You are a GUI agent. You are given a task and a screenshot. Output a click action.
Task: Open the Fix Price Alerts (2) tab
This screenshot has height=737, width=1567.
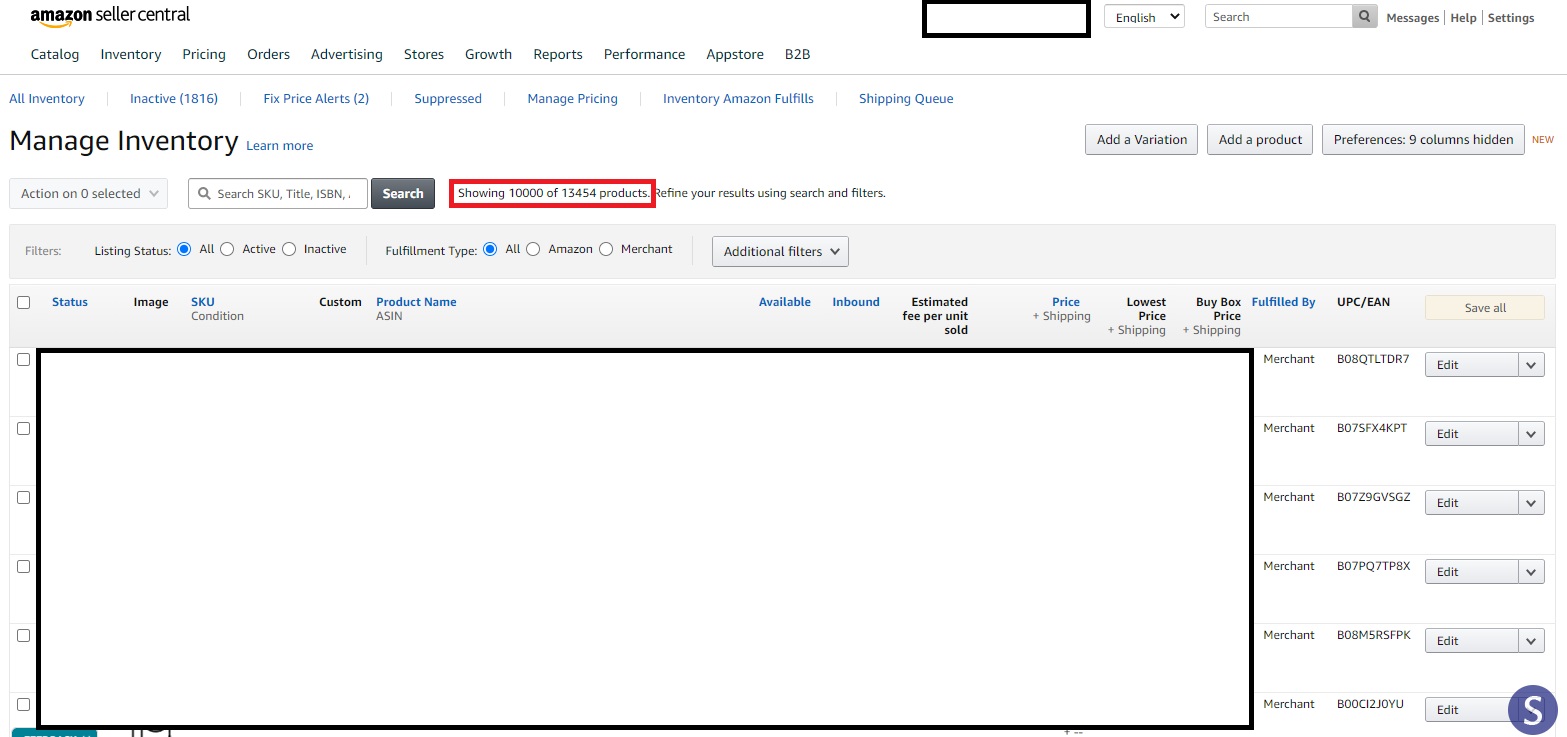pyautogui.click(x=316, y=99)
